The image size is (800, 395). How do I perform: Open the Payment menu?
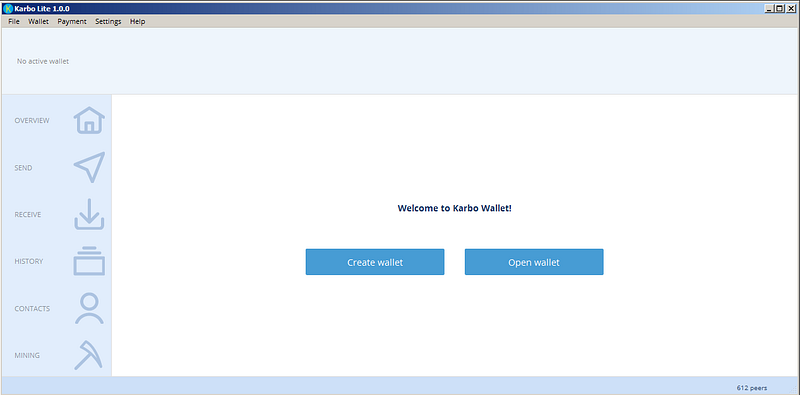(x=72, y=21)
